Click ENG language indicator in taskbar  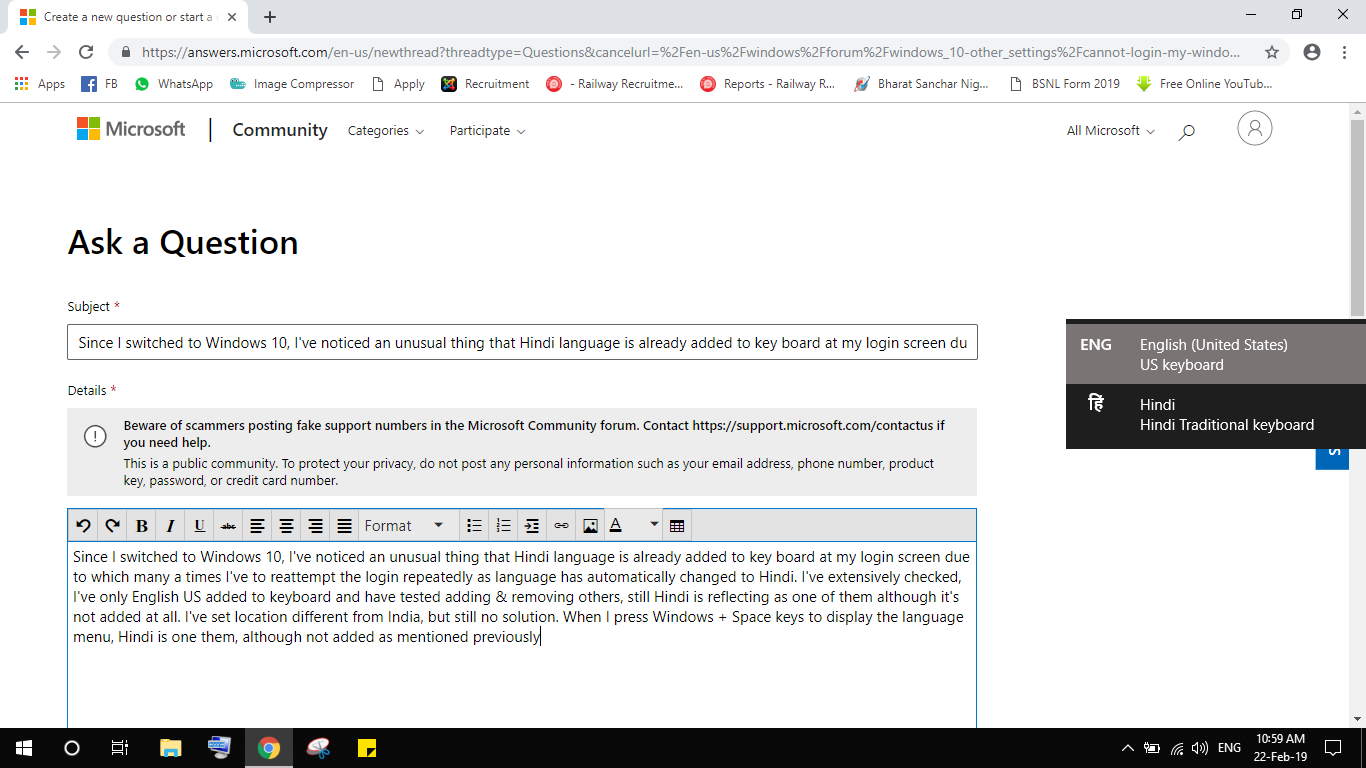(1230, 748)
